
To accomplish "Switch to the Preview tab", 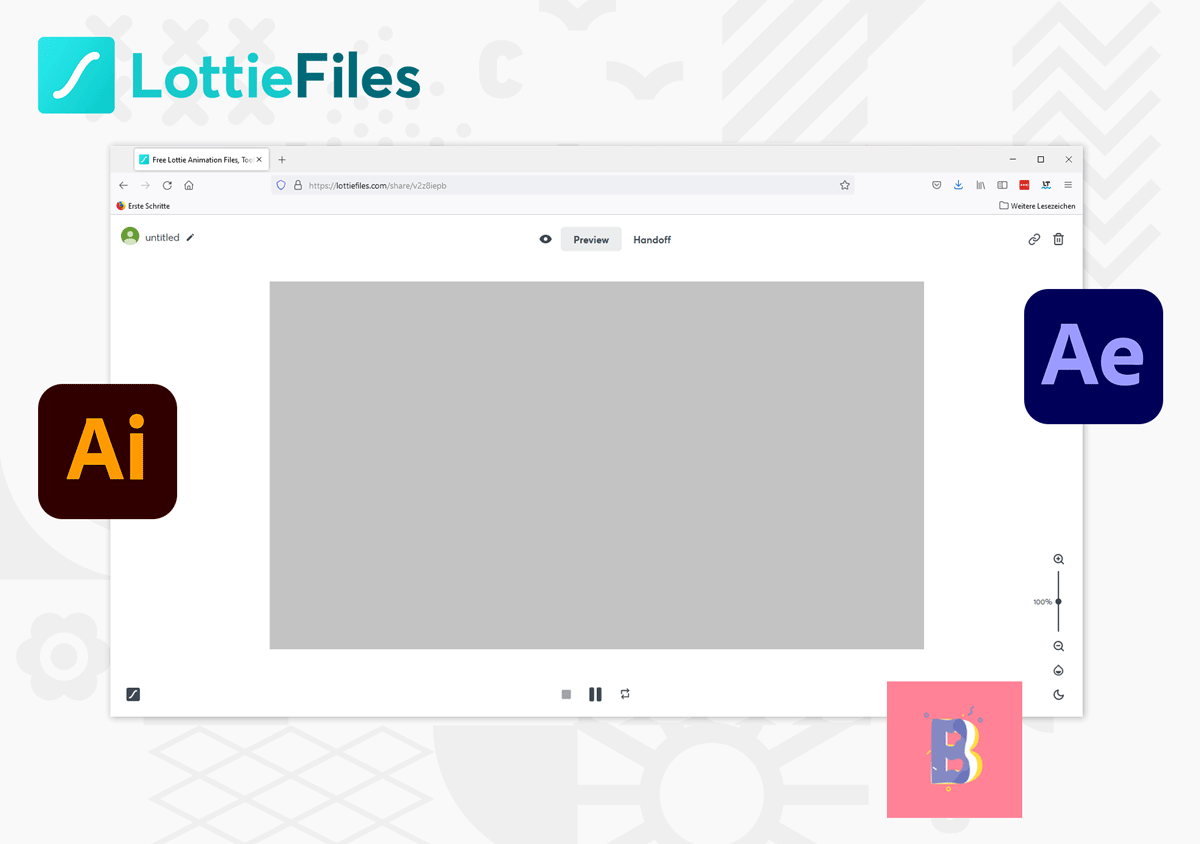I will click(x=591, y=239).
